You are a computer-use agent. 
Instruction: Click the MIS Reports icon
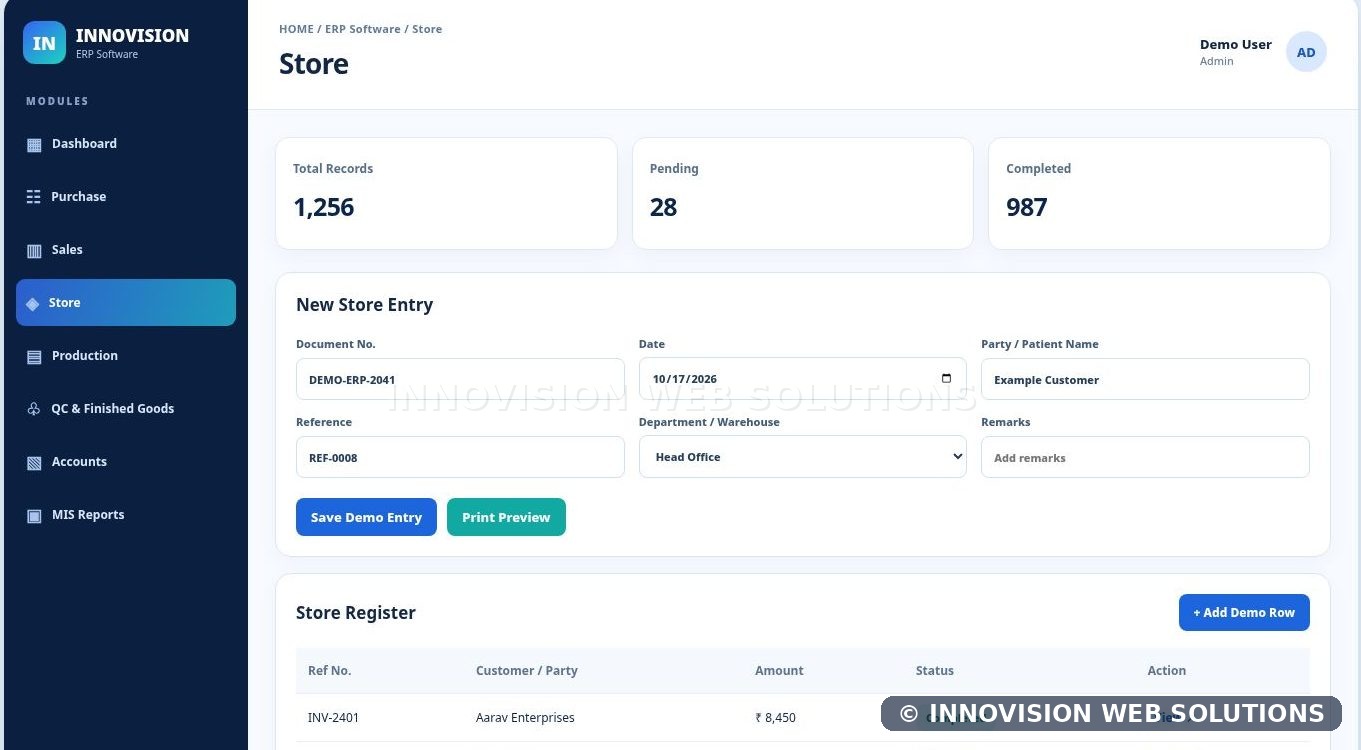pos(34,515)
